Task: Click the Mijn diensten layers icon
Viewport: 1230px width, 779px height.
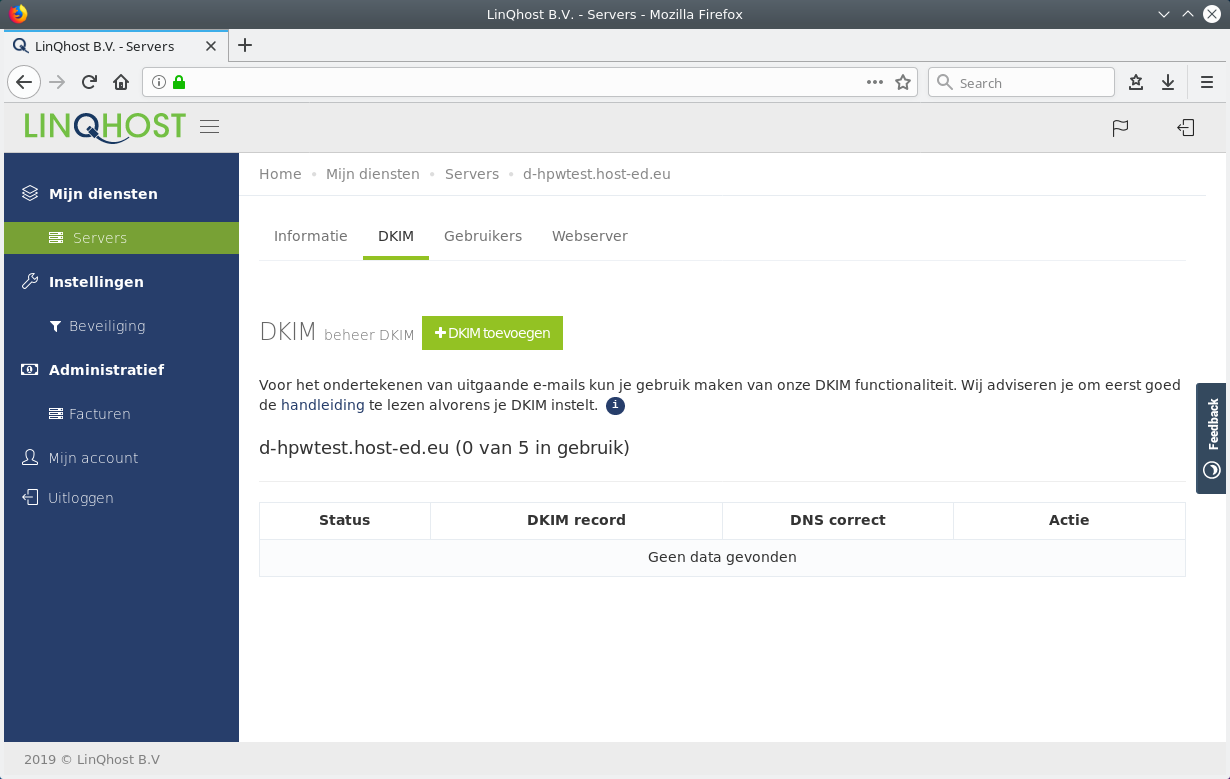Action: tap(30, 193)
